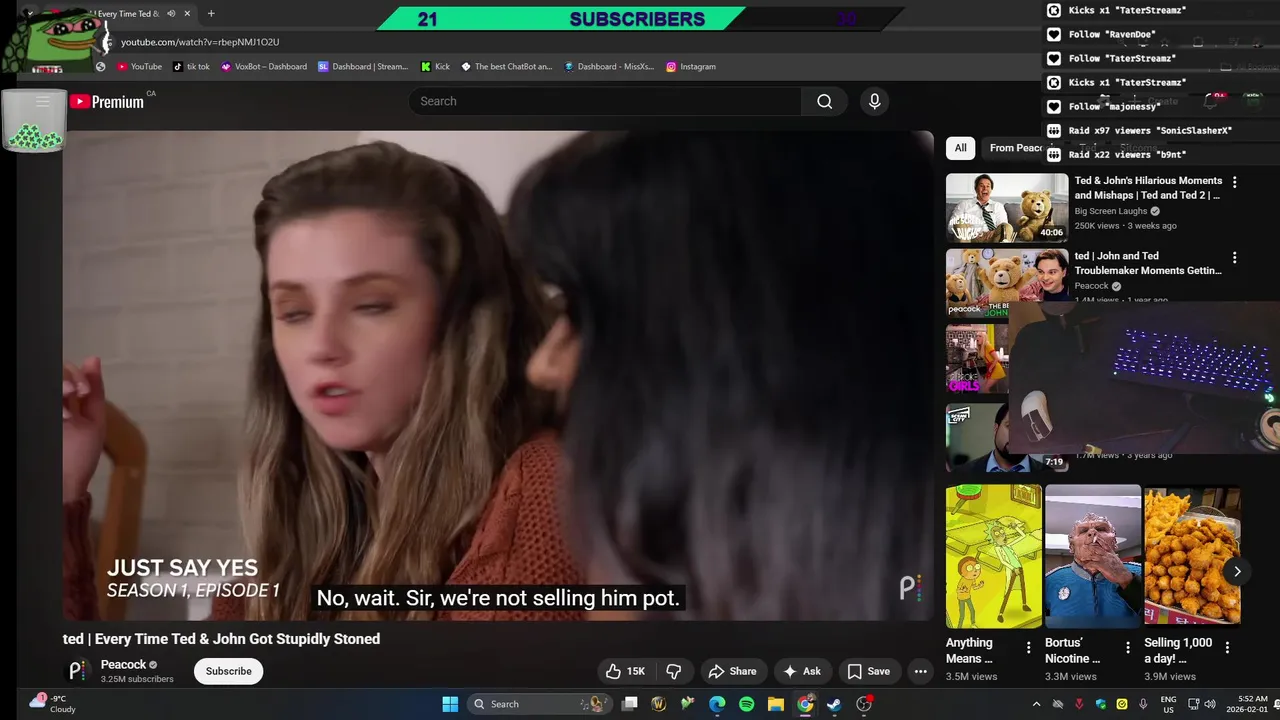
Task: Open the Peacock channel name link
Action: (124, 664)
